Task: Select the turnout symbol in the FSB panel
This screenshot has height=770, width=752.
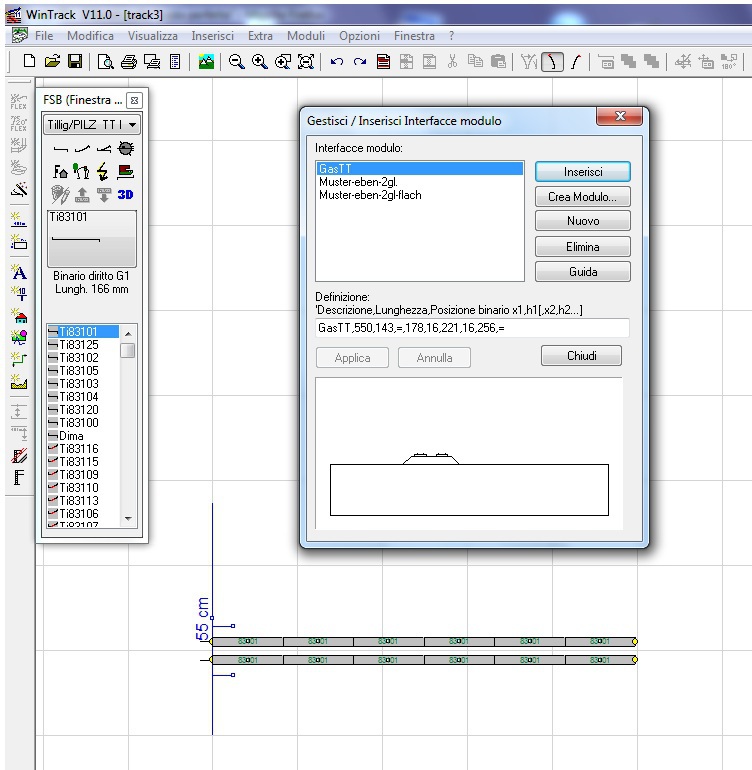Action: [x=104, y=149]
